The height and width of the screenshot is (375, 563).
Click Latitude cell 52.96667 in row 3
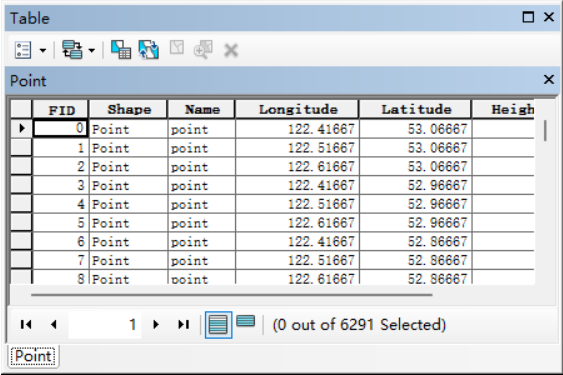click(415, 185)
